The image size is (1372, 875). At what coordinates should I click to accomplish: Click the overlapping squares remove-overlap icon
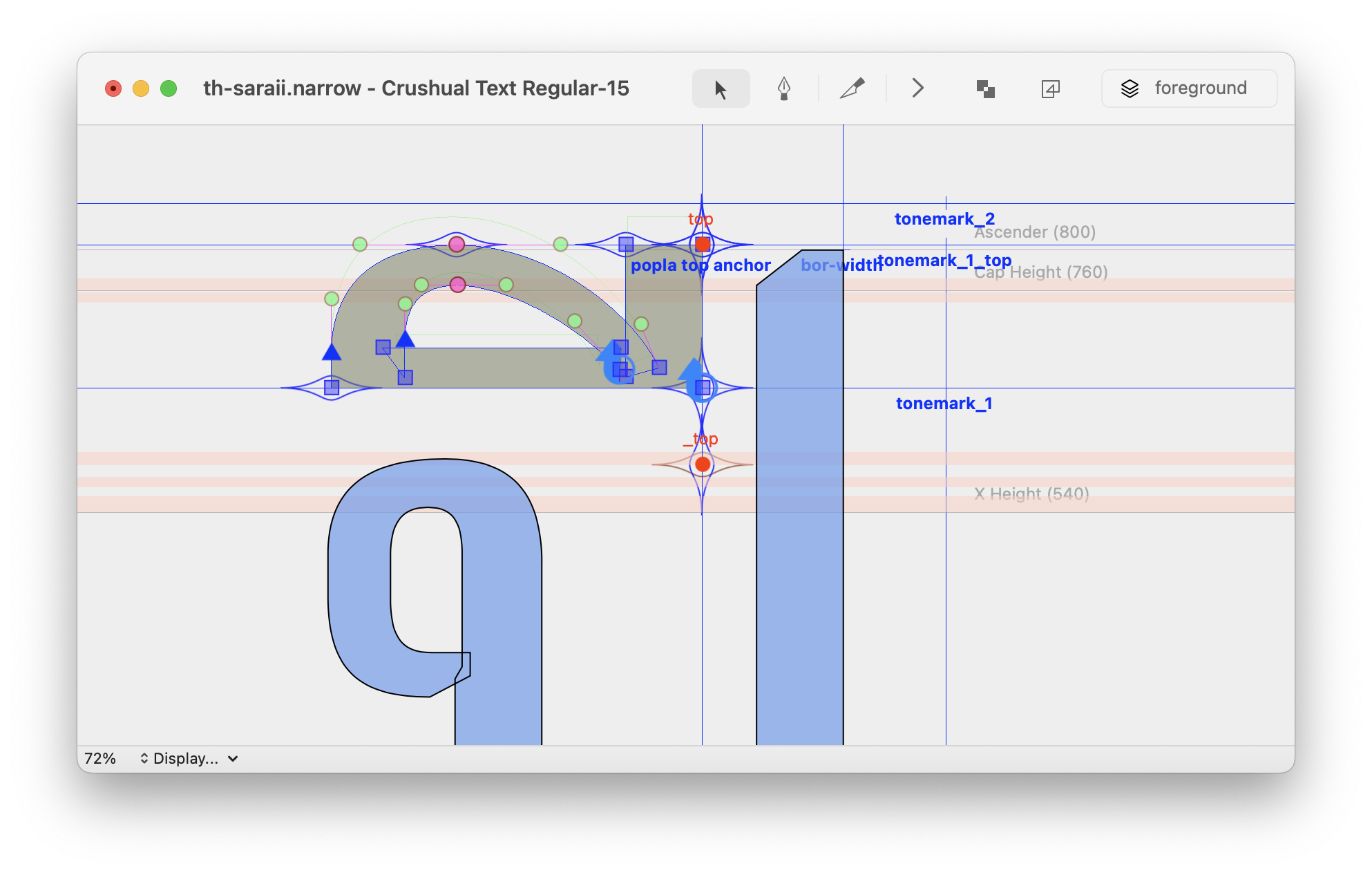pyautogui.click(x=985, y=88)
